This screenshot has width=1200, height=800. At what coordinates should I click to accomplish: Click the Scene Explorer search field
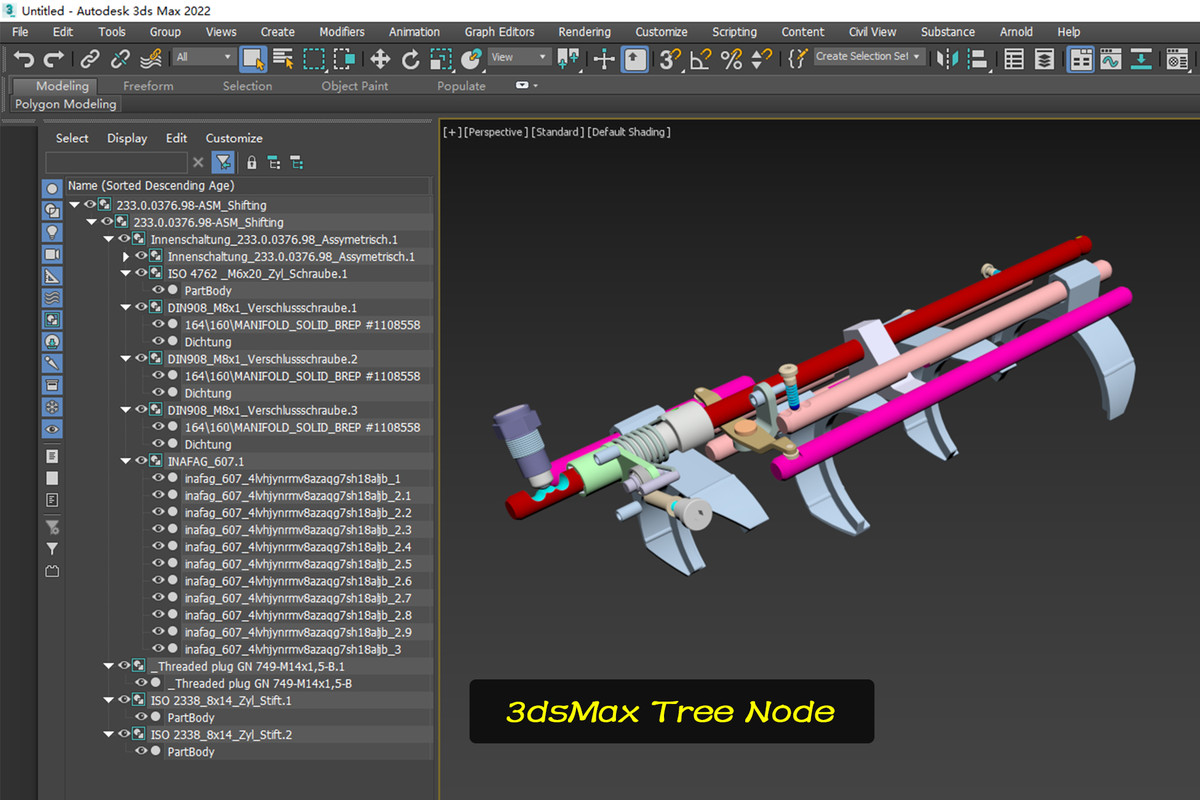[x=116, y=162]
